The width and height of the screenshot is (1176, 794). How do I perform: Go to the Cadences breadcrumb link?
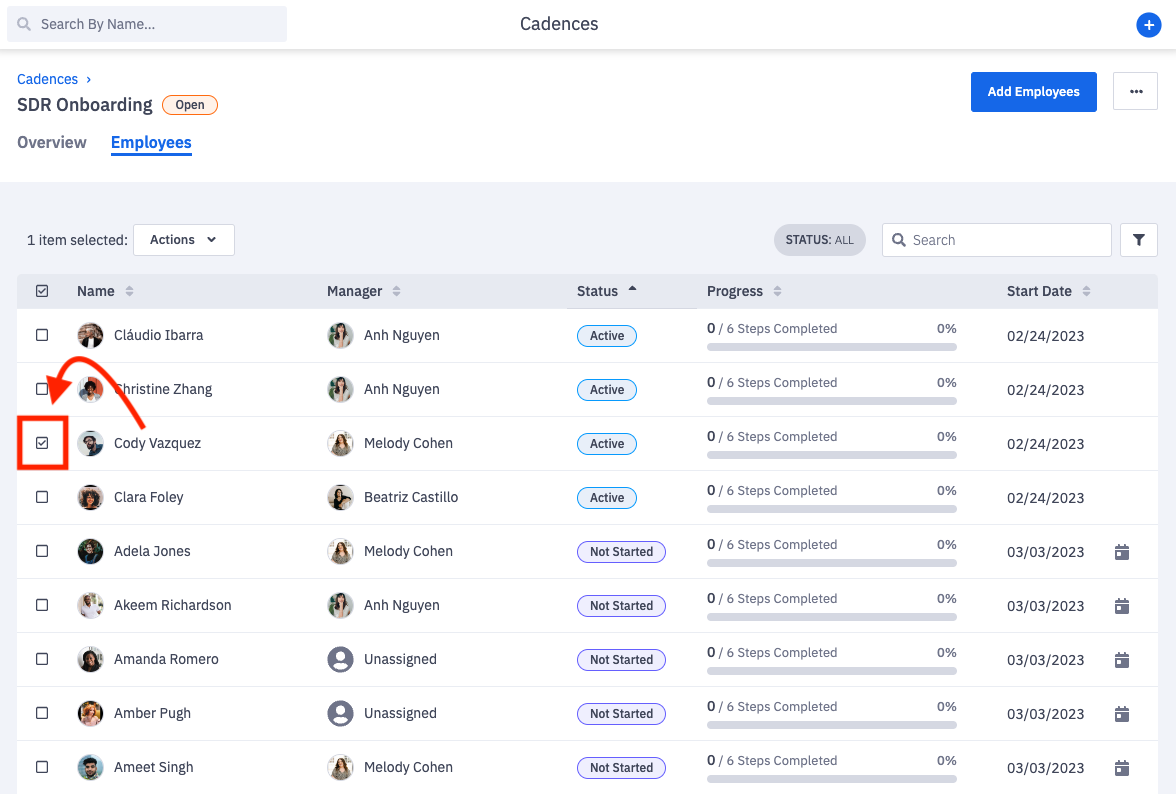click(x=47, y=79)
